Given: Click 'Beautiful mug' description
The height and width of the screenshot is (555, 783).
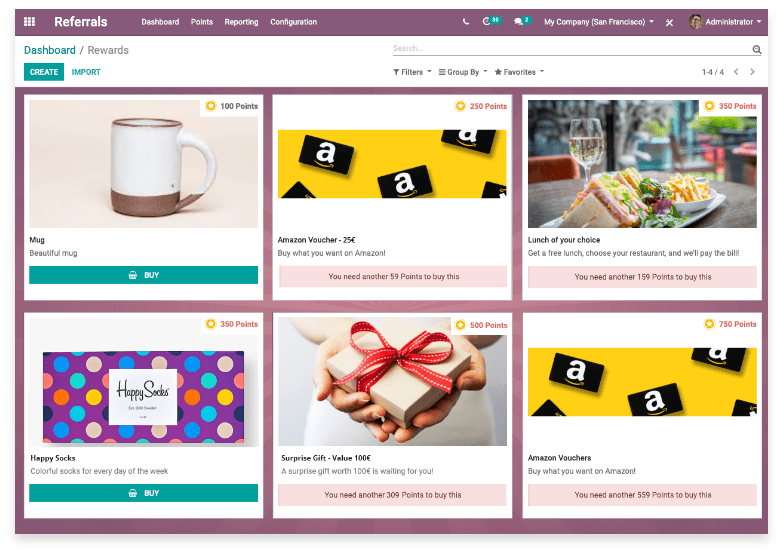Looking at the screenshot, I should point(53,253).
